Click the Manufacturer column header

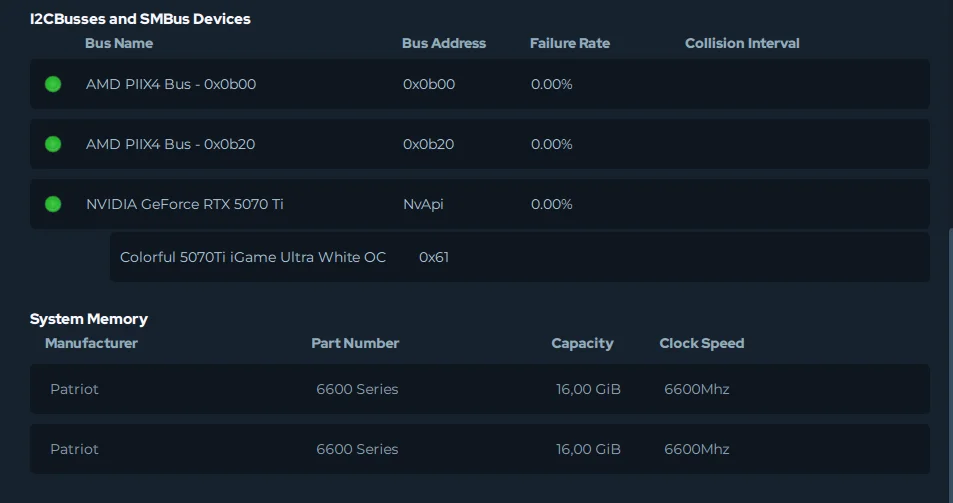91,343
